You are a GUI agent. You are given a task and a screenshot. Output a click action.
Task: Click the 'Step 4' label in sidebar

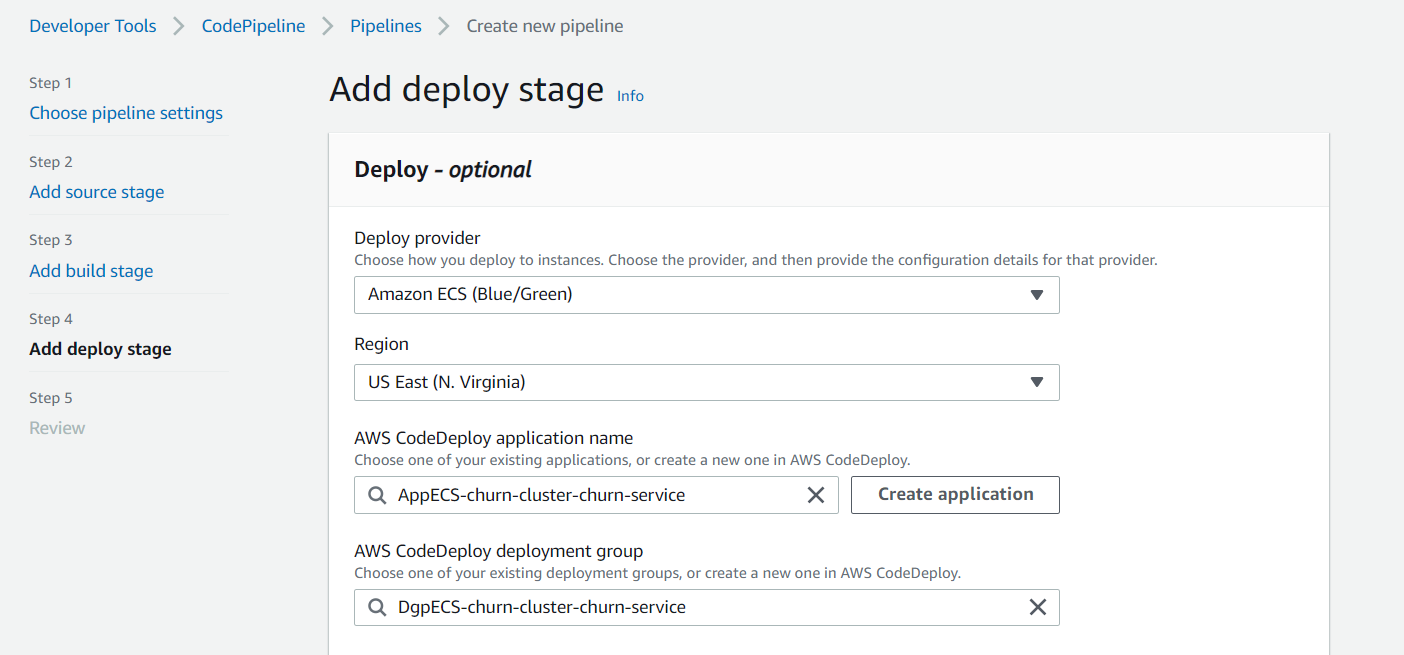[x=51, y=319]
